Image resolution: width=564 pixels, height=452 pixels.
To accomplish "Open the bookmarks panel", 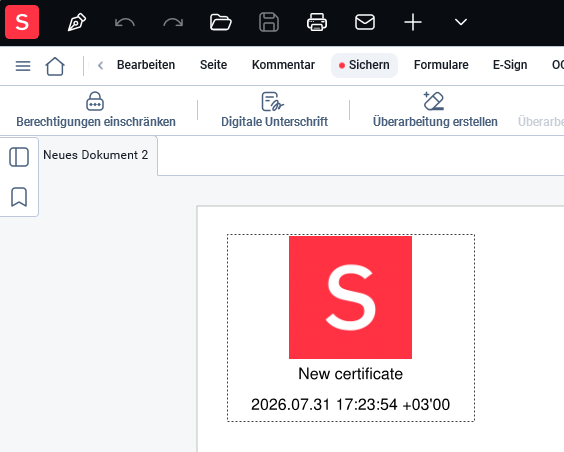I will 19,197.
